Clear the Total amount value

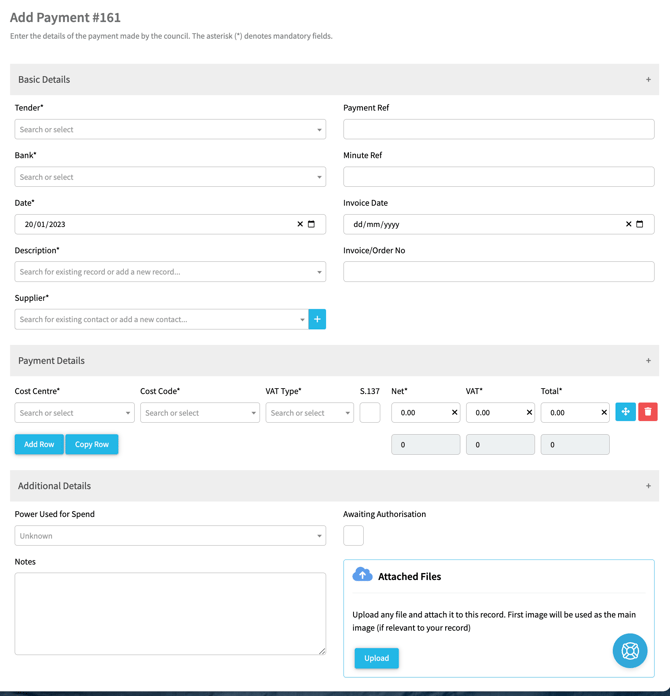click(604, 412)
